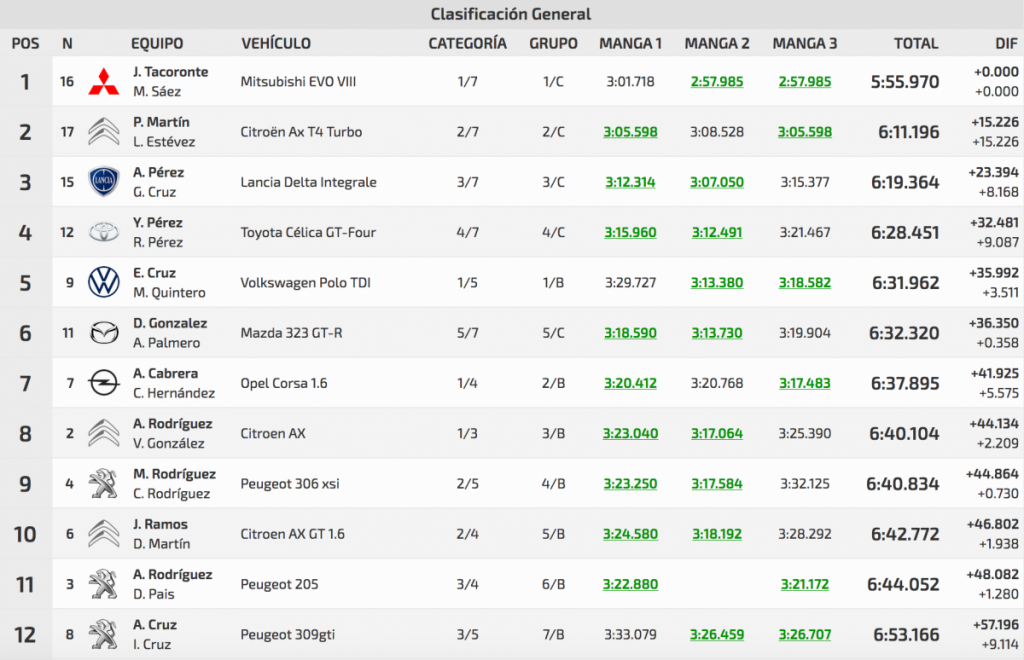Click the Citroën logo next to J. Ramos
Viewport: 1024px width, 660px height.
click(x=104, y=534)
